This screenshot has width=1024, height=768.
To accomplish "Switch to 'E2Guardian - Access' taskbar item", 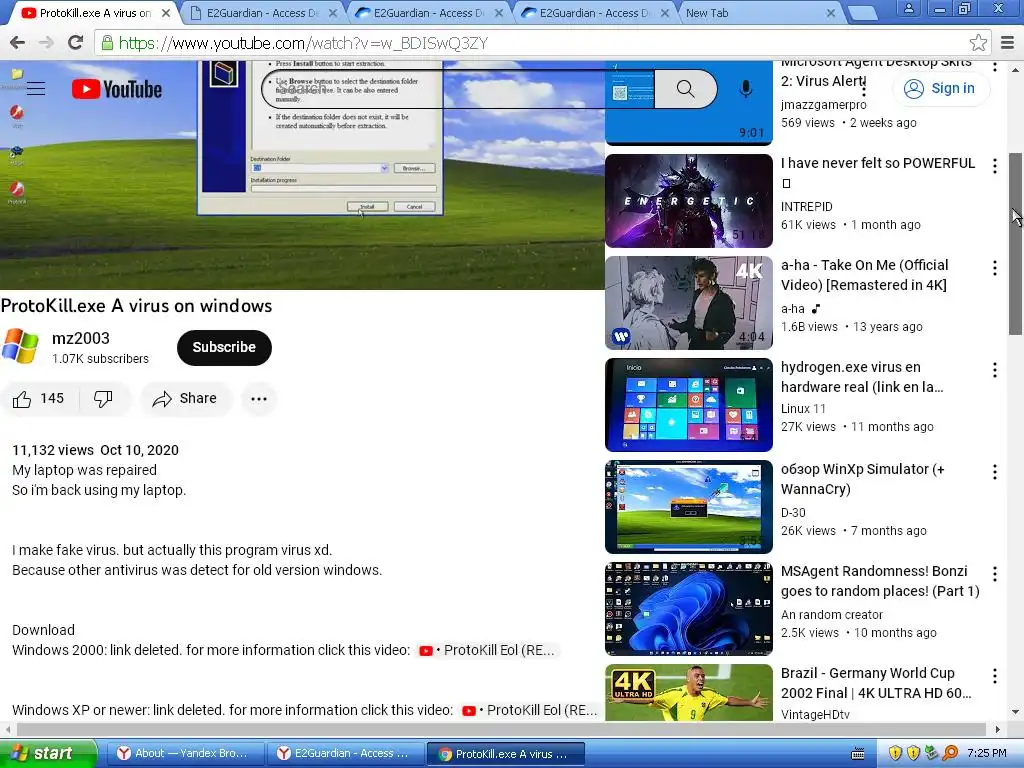I will point(344,754).
